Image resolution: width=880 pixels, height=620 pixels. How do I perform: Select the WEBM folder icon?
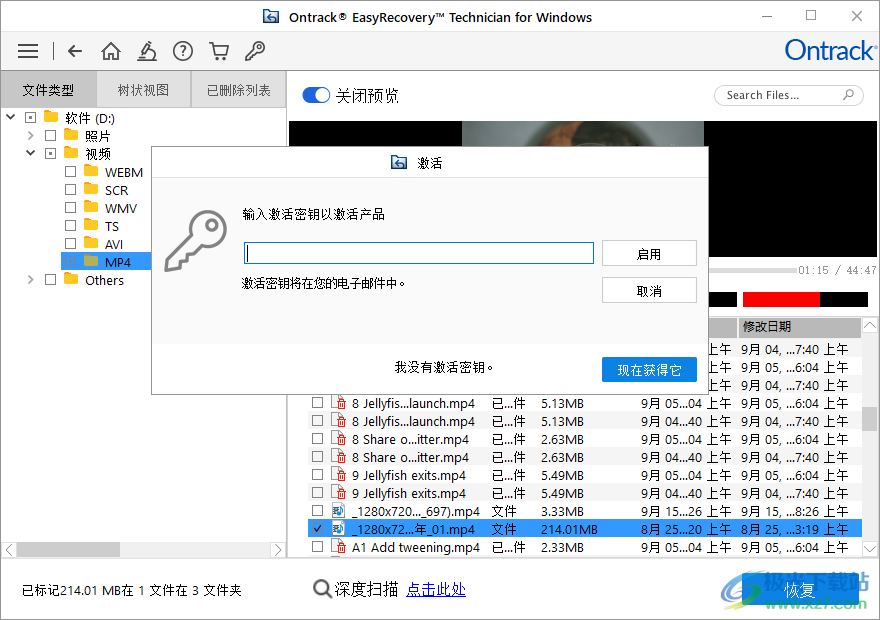click(x=91, y=171)
